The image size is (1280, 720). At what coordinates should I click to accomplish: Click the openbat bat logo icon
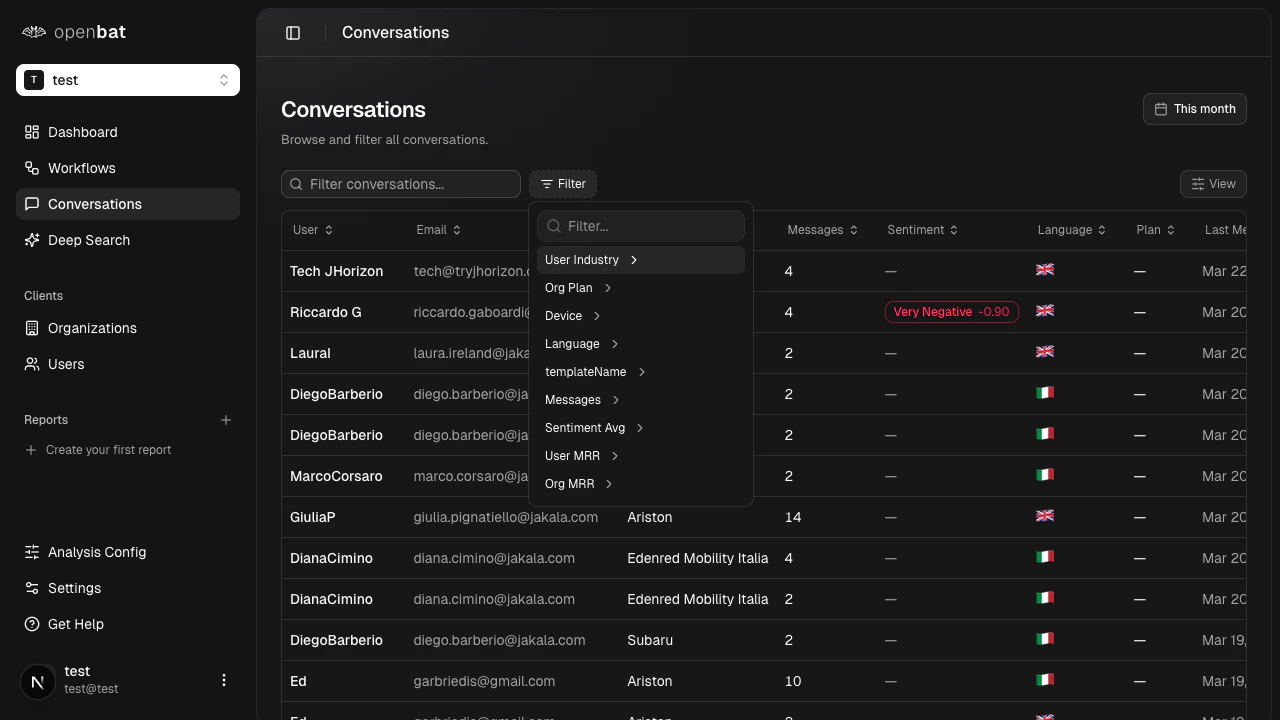click(33, 31)
